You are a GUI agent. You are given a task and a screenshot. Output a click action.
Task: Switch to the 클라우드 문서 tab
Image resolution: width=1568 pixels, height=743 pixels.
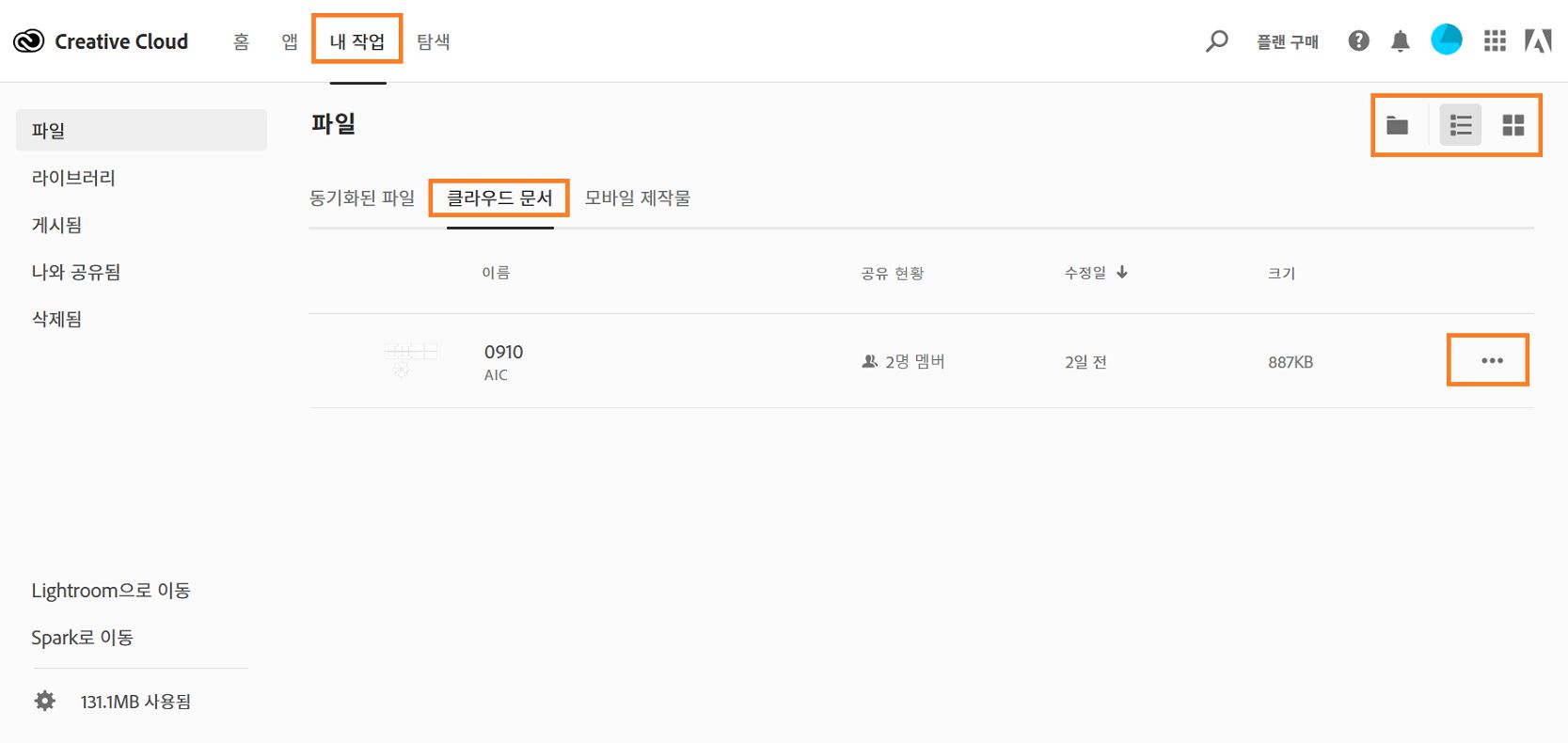(499, 198)
